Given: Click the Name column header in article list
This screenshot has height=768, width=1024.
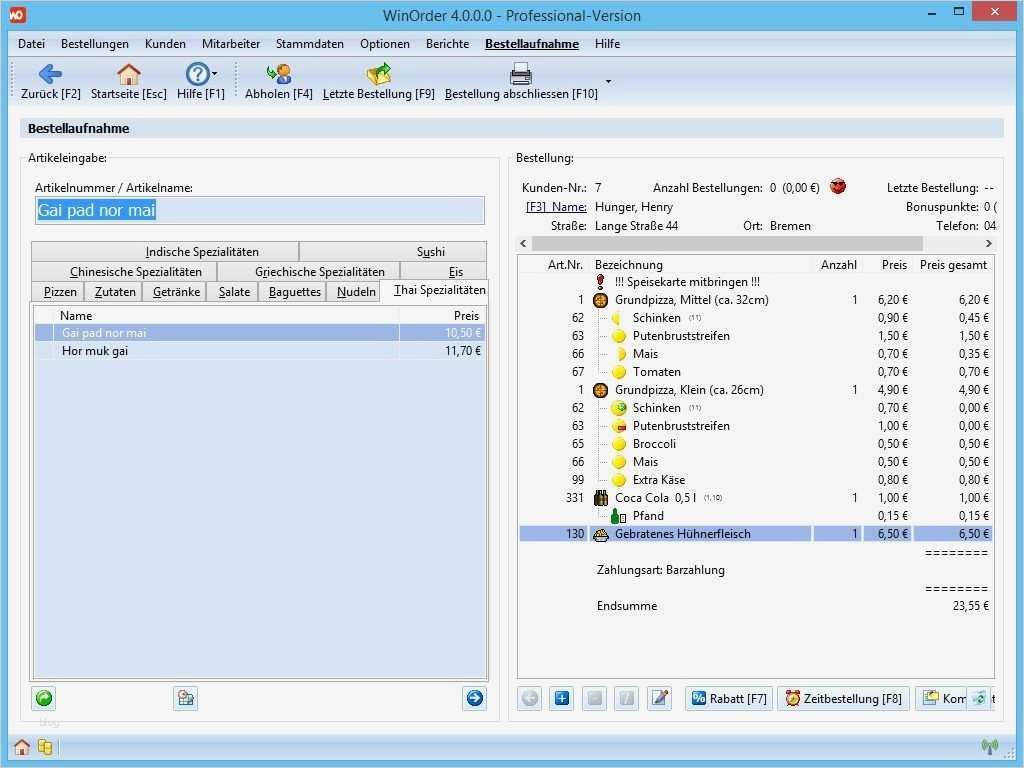Looking at the screenshot, I should click(x=76, y=315).
